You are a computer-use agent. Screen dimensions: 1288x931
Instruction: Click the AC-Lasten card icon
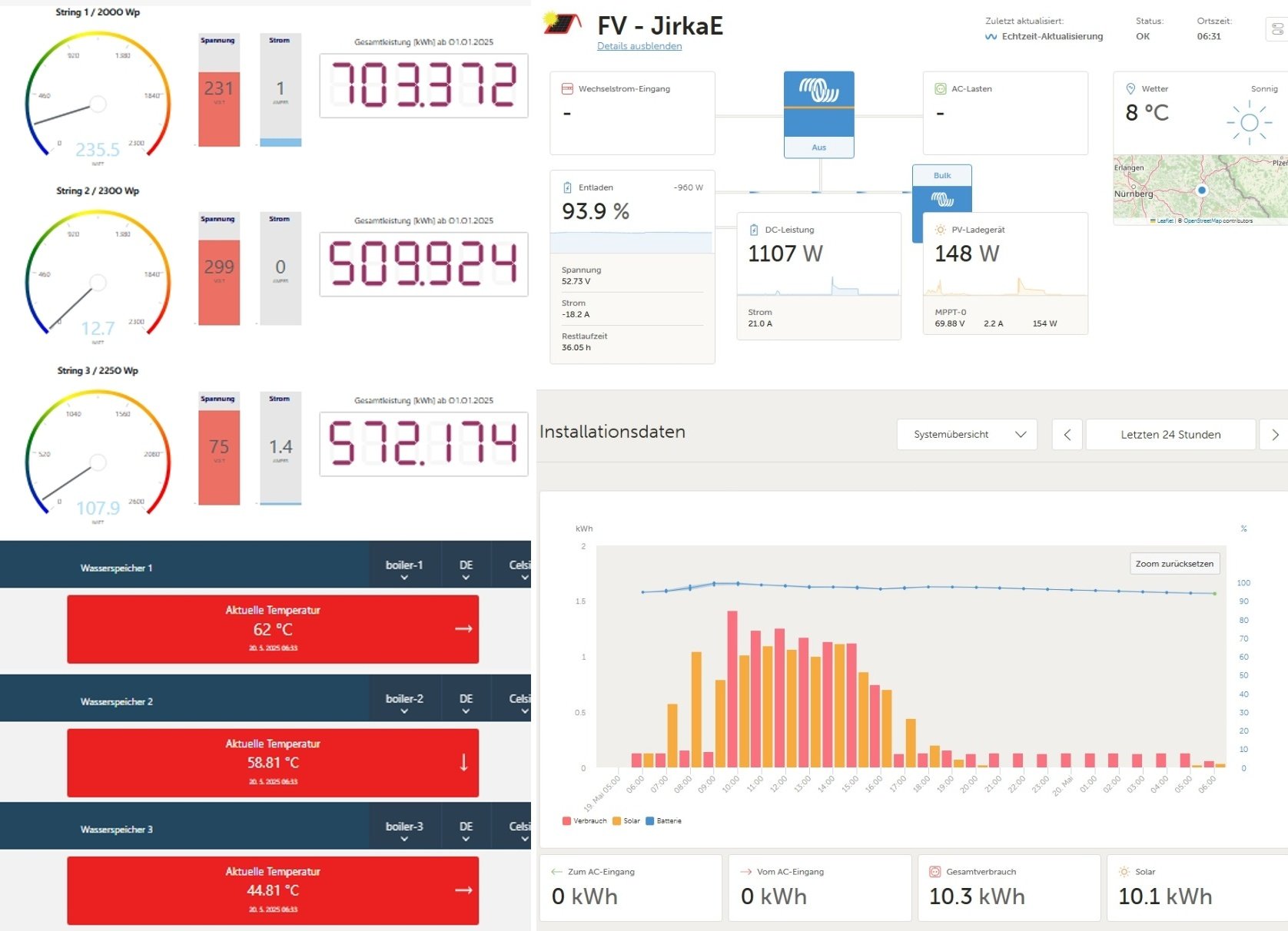pos(940,89)
